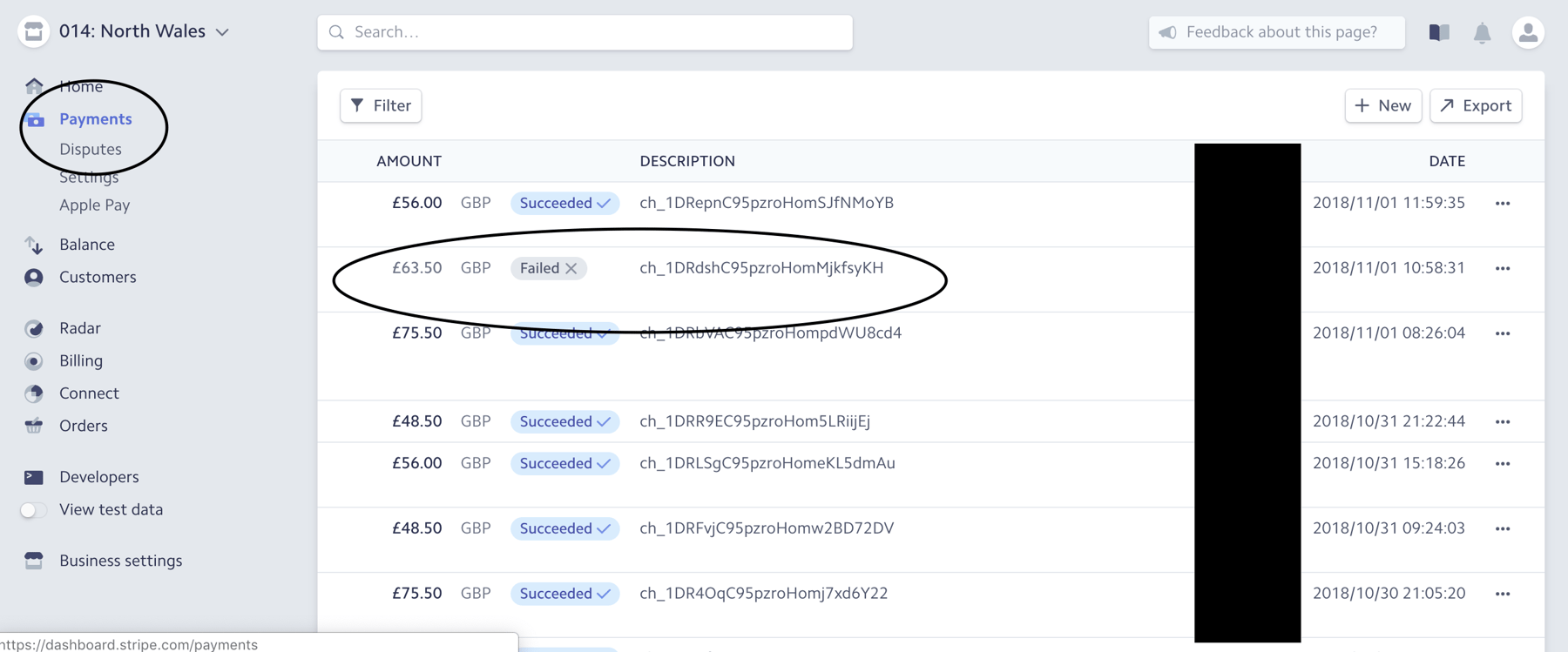The image size is (1568, 652).
Task: Open Radar section
Action: 80,328
